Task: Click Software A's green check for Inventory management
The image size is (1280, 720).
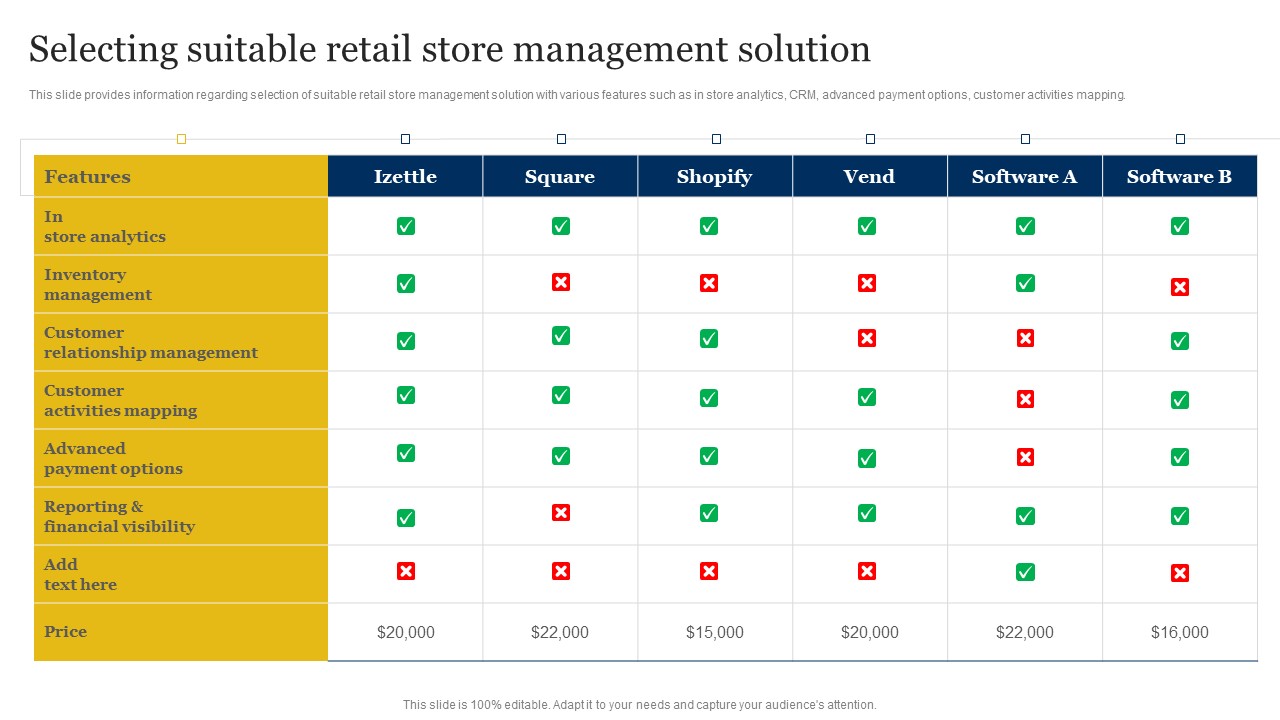Action: coord(1025,283)
